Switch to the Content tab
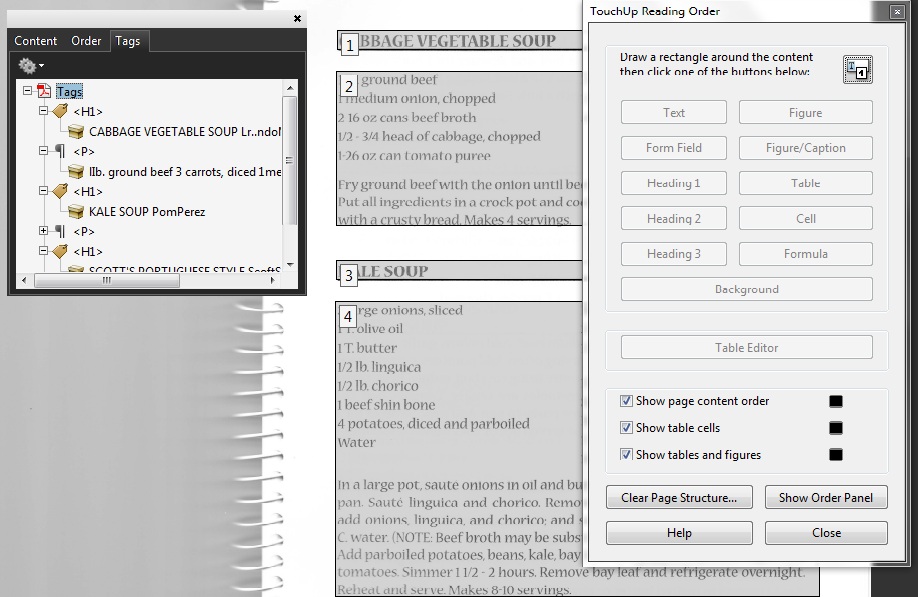Viewport: 918px width, 597px height. 35,41
